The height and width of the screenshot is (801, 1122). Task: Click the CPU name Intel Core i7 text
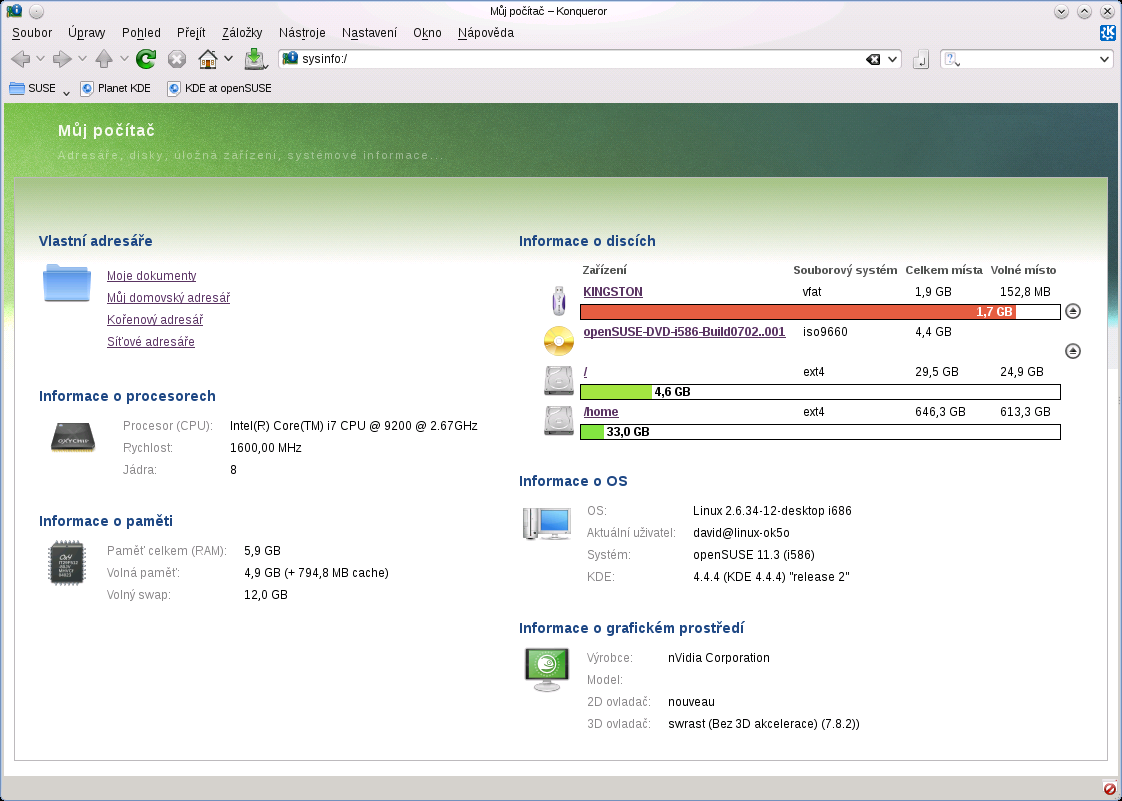[x=353, y=426]
